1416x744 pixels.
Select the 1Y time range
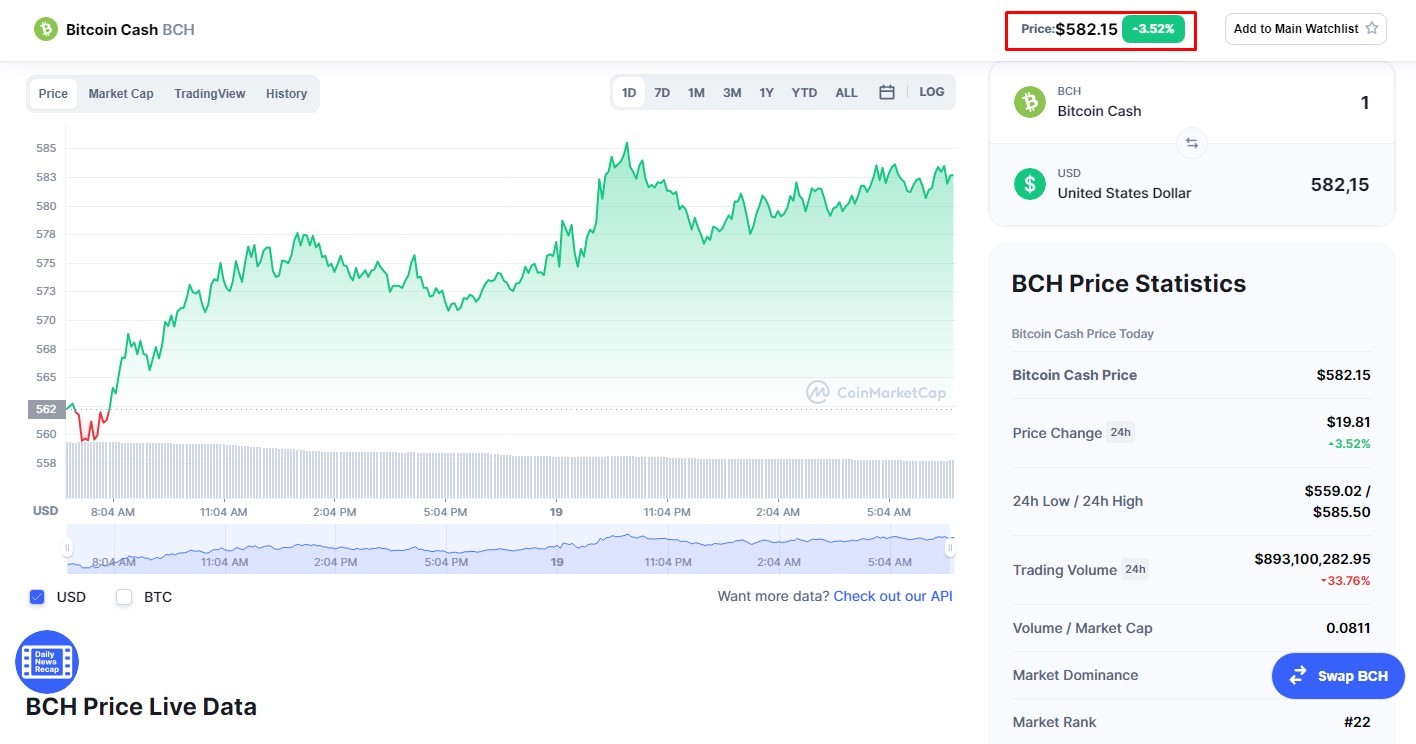tap(766, 92)
